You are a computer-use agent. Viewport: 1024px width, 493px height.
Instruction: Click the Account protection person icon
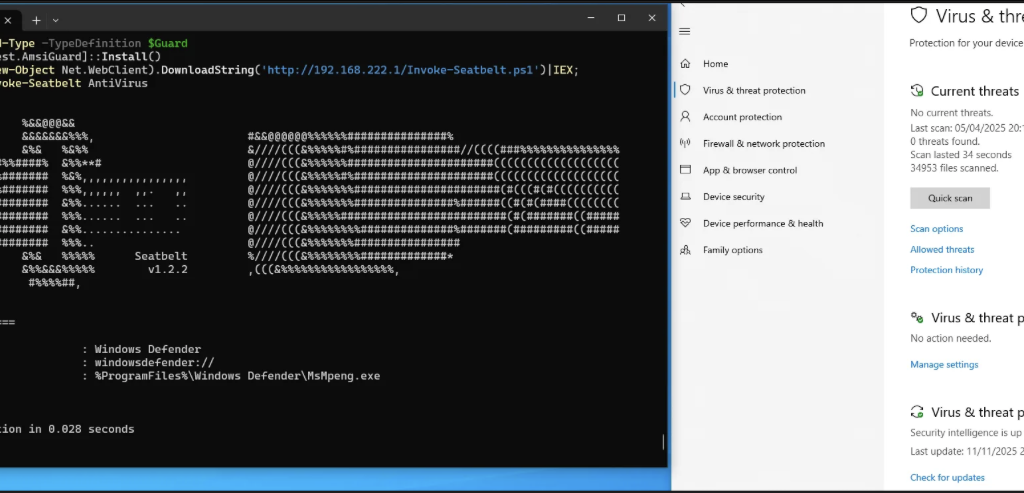[x=685, y=116]
